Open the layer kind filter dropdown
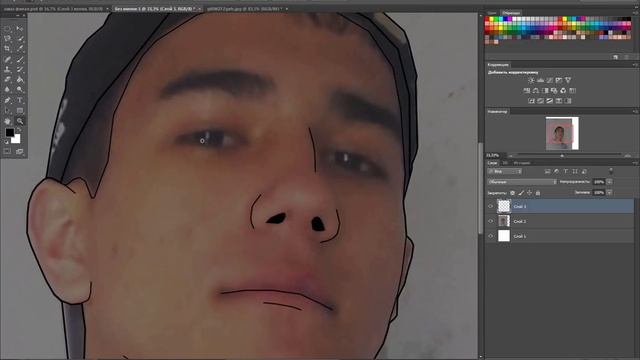640x360 pixels. click(x=505, y=171)
